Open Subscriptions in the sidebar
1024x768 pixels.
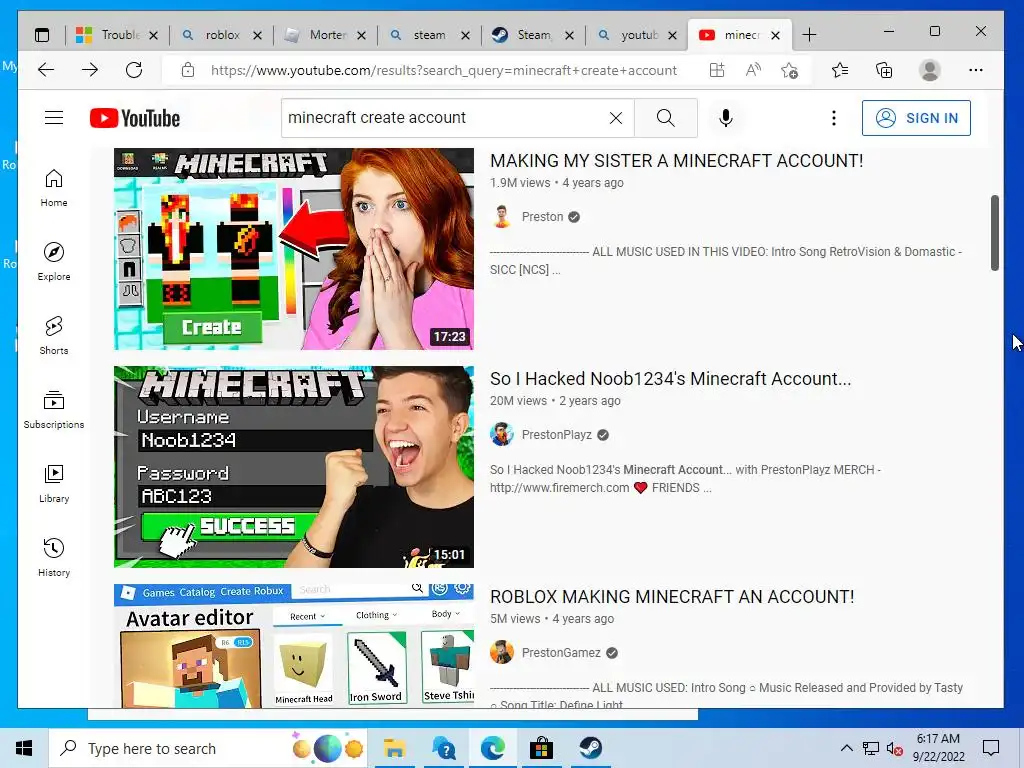pyautogui.click(x=54, y=409)
